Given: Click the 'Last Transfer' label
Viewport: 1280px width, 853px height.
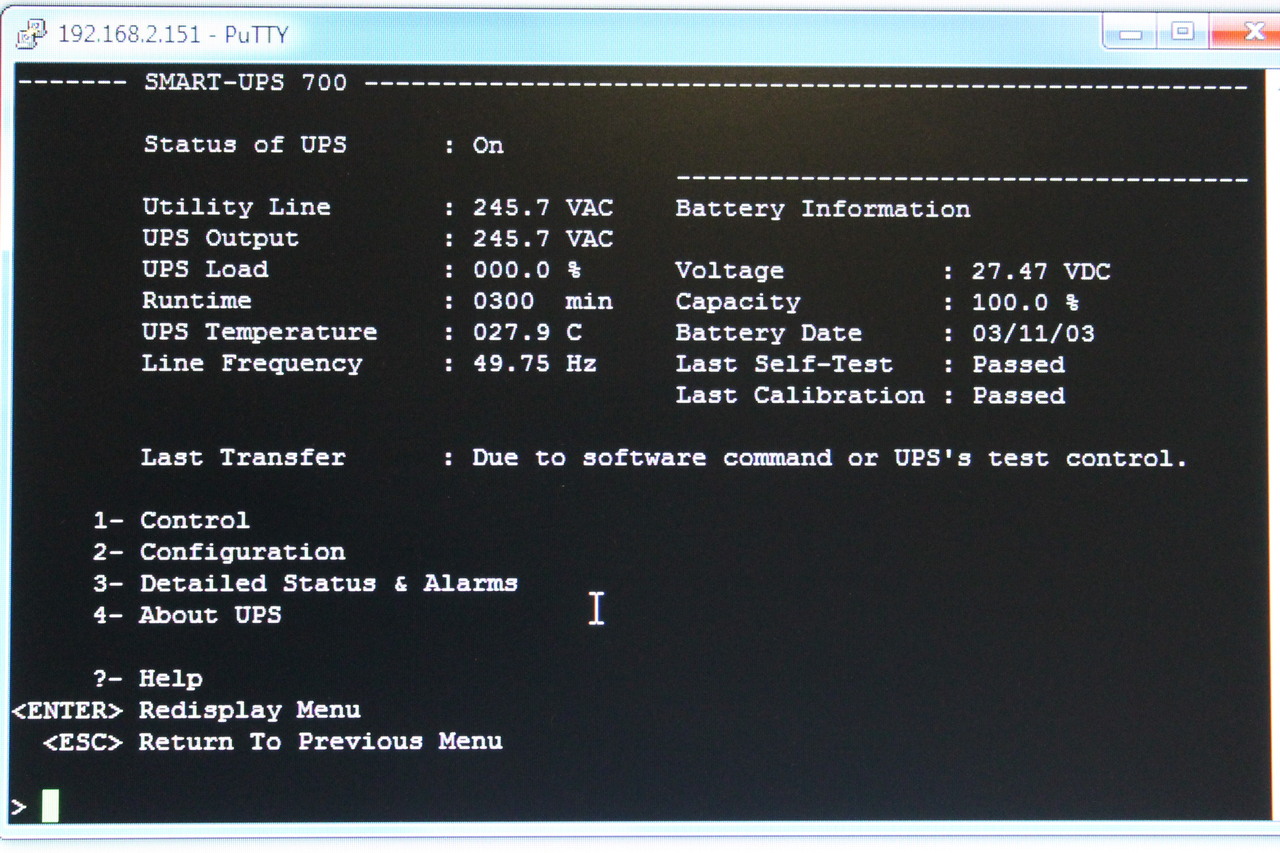Looking at the screenshot, I should pyautogui.click(x=243, y=457).
